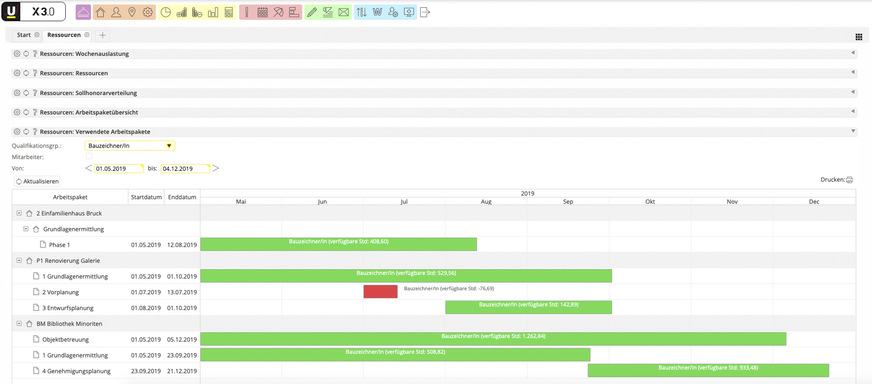Viewport: 872px width, 384px height.
Task: Select the Phase 1 work package row
Action: (x=106, y=244)
